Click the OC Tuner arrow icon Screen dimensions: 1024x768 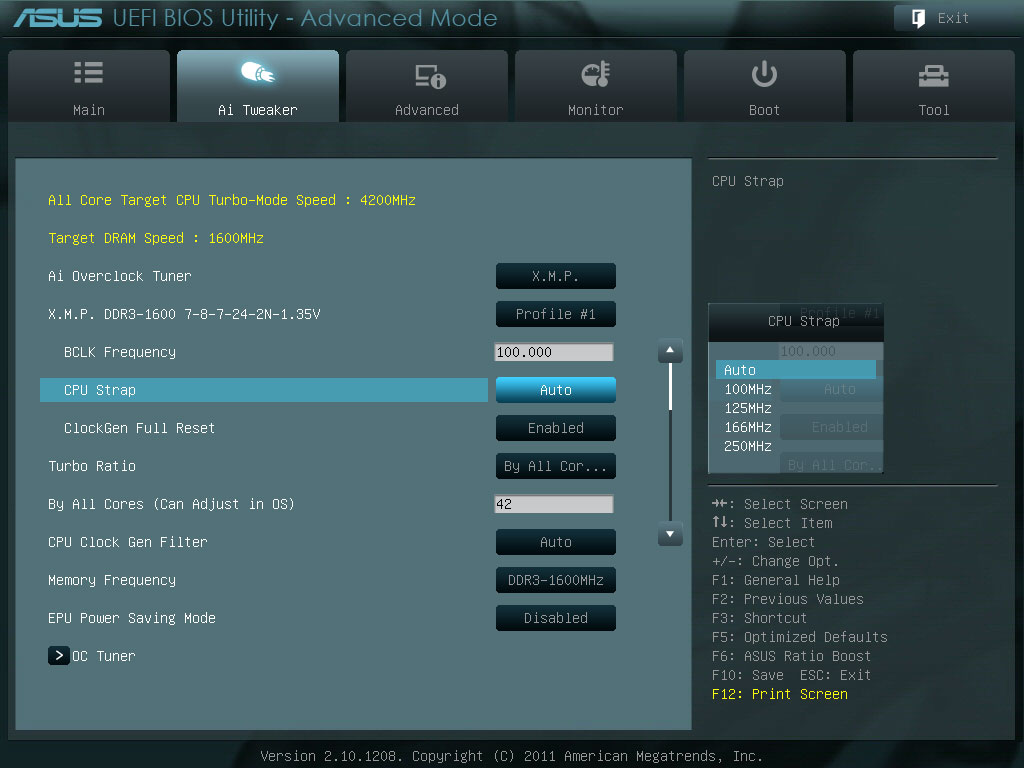58,656
